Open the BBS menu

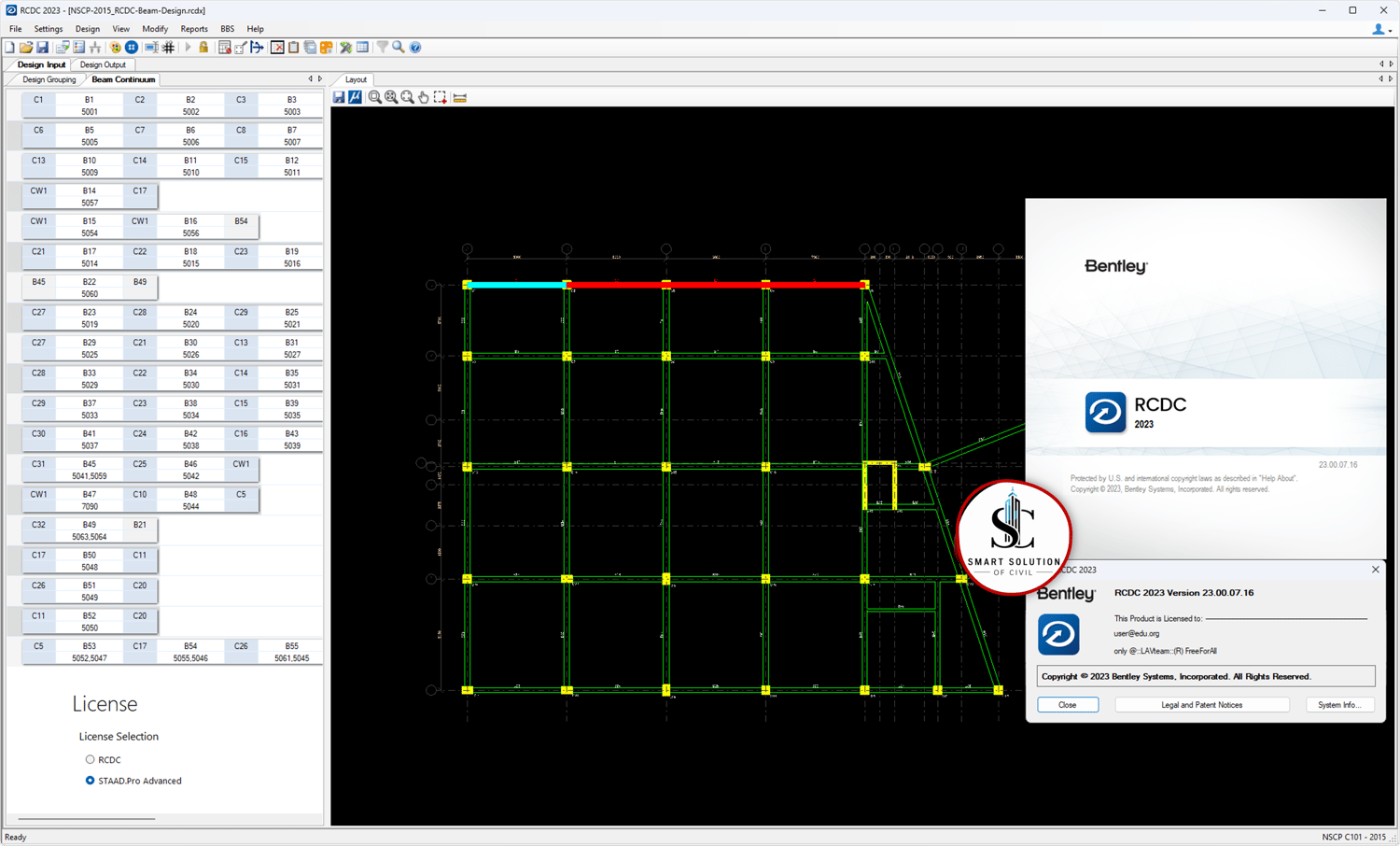pyautogui.click(x=228, y=29)
